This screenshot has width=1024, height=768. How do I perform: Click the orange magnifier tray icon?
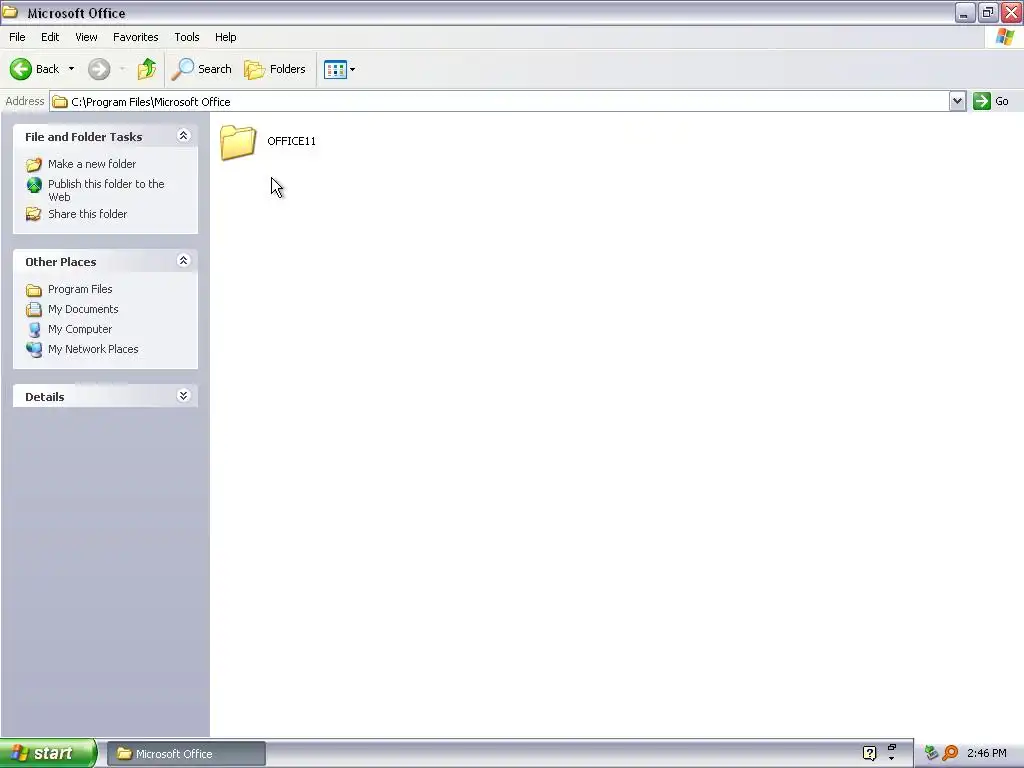point(950,753)
